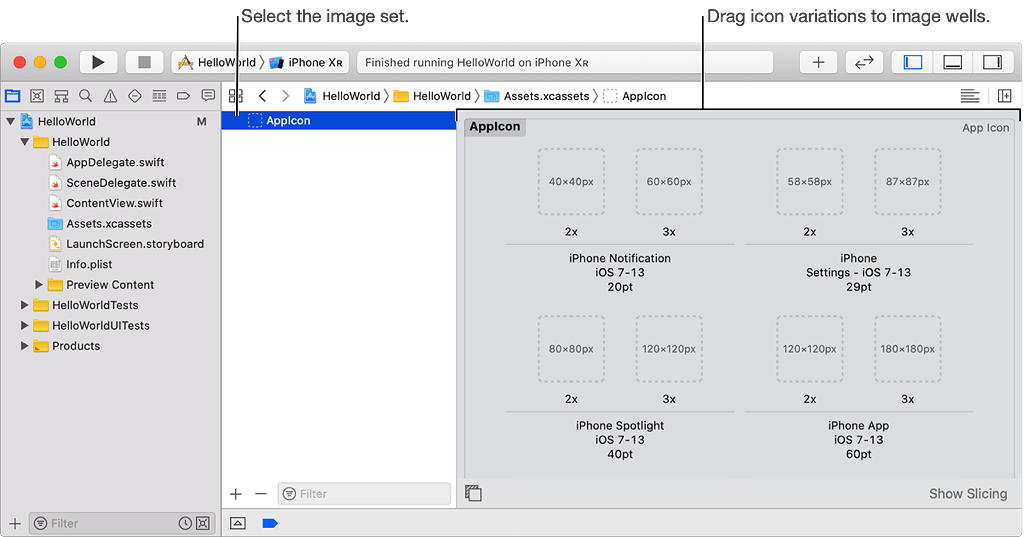The height and width of the screenshot is (537, 1024).
Task: Run the HelloWorld scheme with Play button
Action: [x=98, y=62]
